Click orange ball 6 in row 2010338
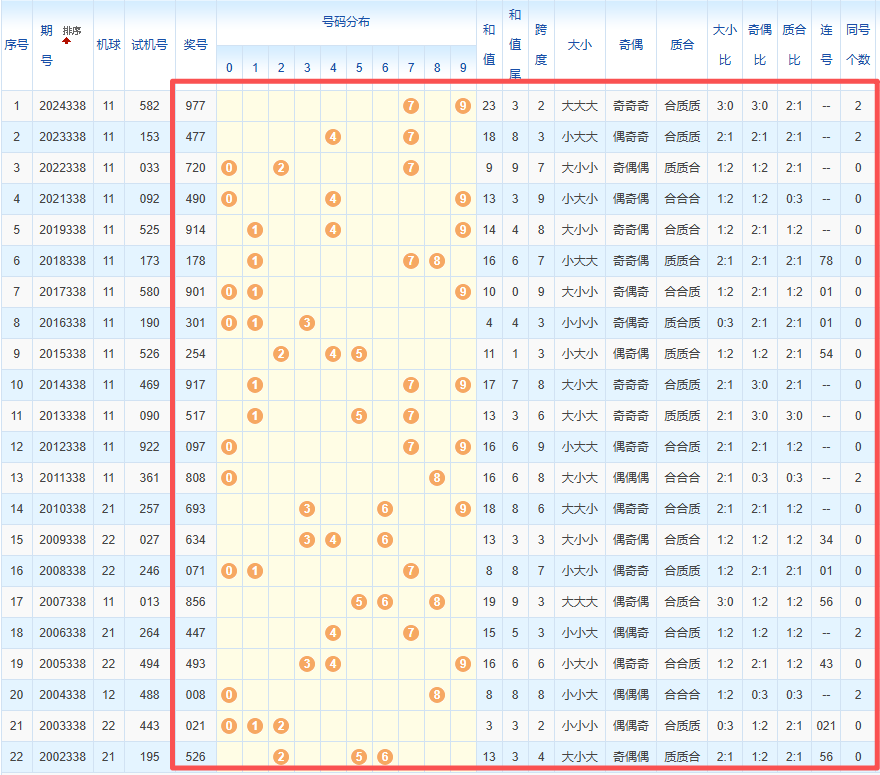The image size is (880, 775). 385,508
